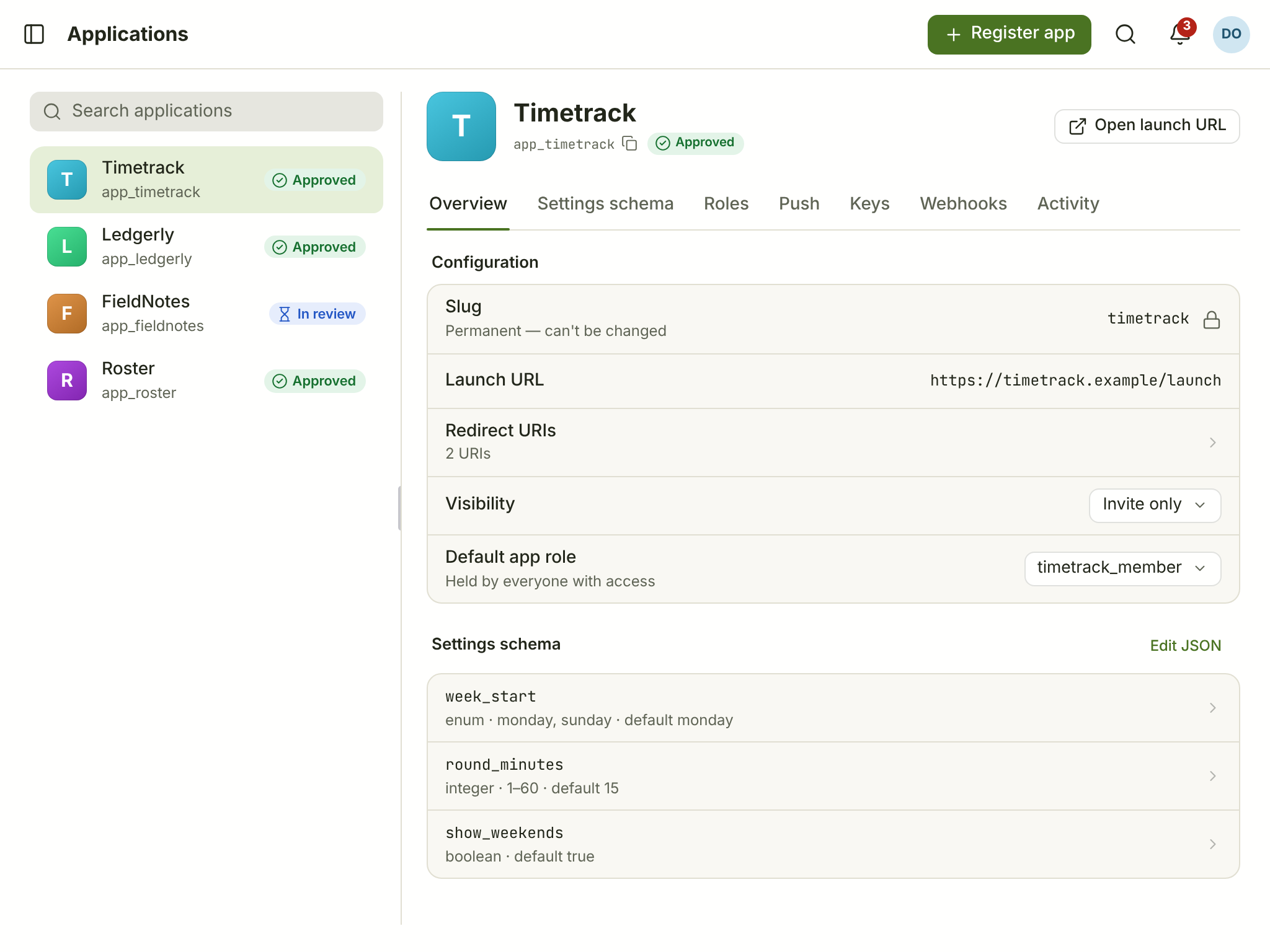The width and height of the screenshot is (1270, 952).
Task: Click the In review badge for FieldNotes
Action: pos(317,314)
